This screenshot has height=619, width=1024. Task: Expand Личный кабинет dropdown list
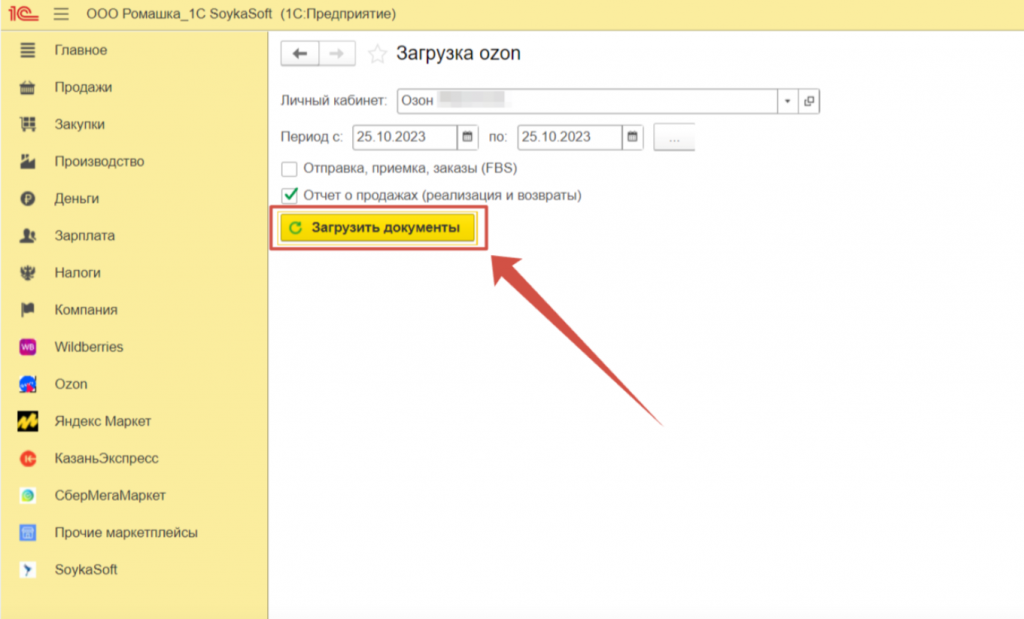(787, 102)
